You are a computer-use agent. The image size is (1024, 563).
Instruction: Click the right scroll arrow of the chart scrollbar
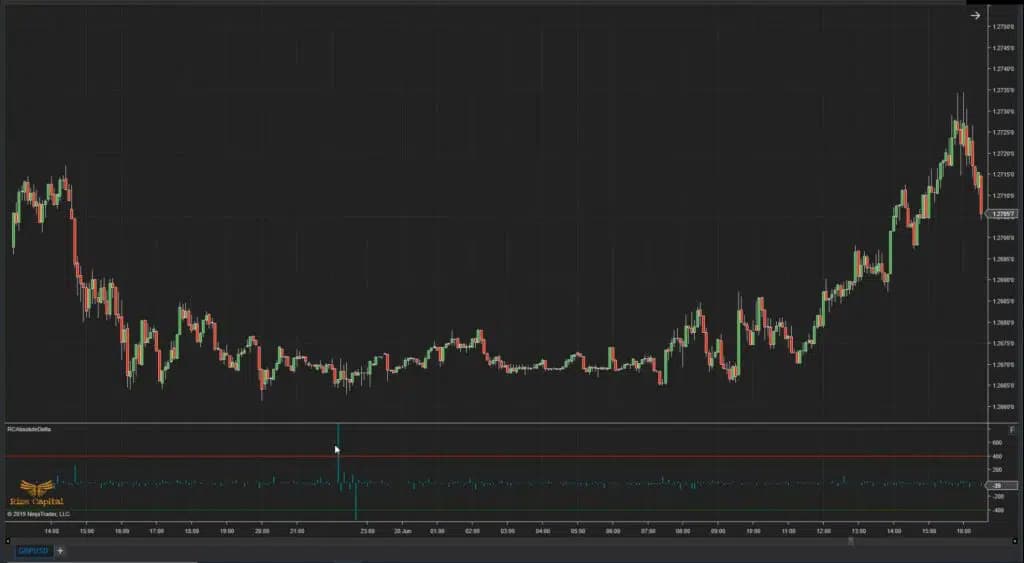[1014, 541]
